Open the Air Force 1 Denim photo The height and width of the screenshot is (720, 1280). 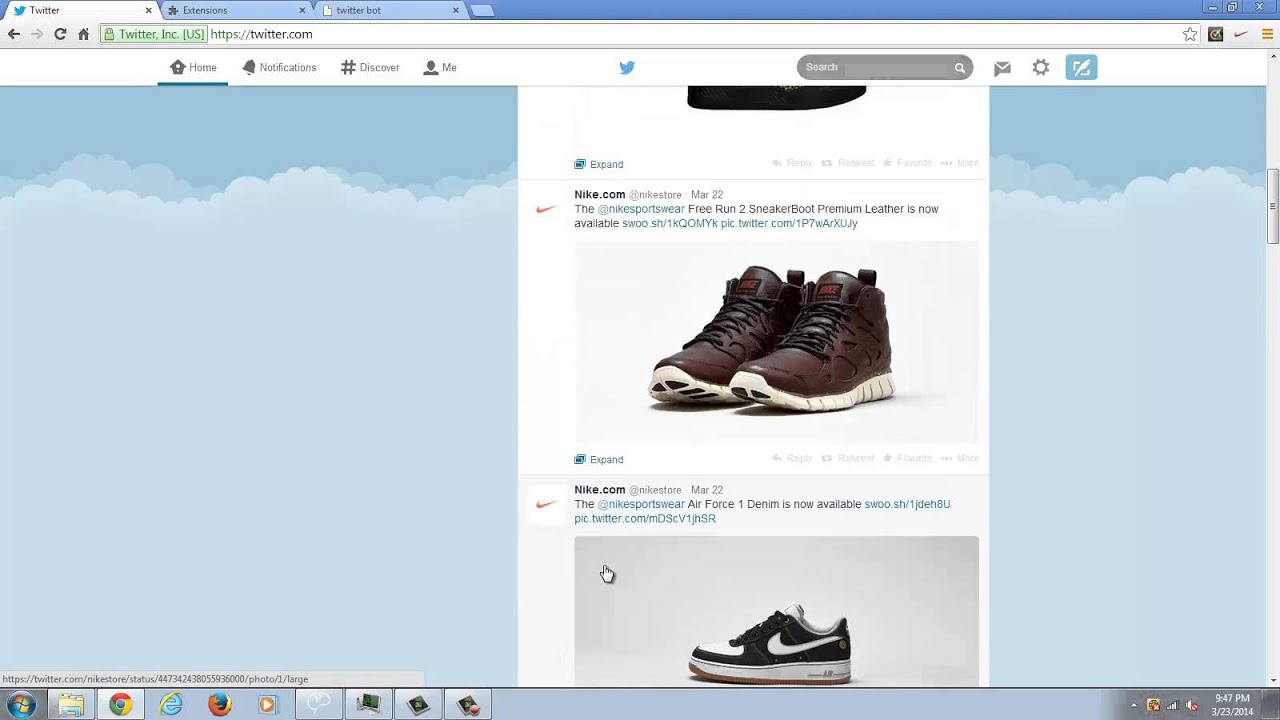[x=776, y=612]
